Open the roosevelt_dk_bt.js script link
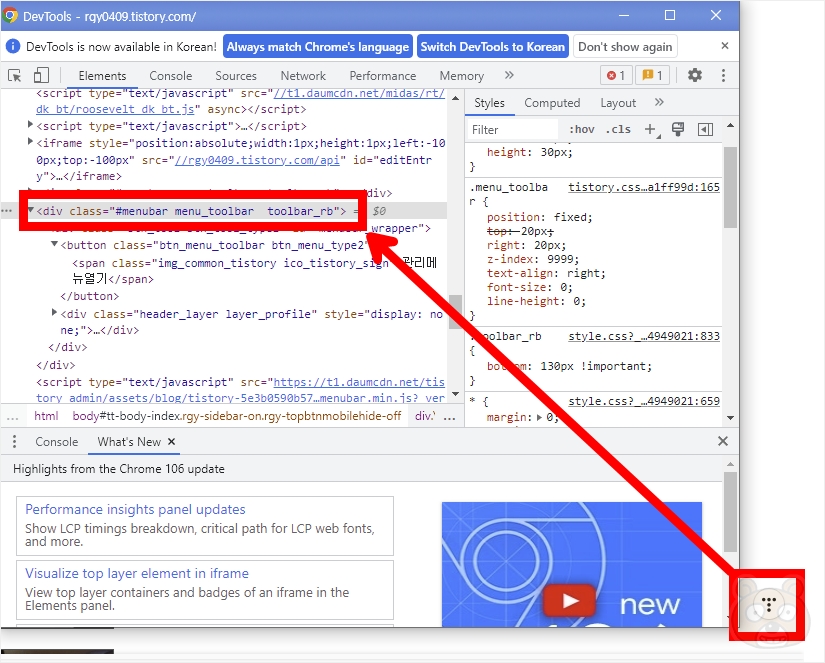 [115, 109]
